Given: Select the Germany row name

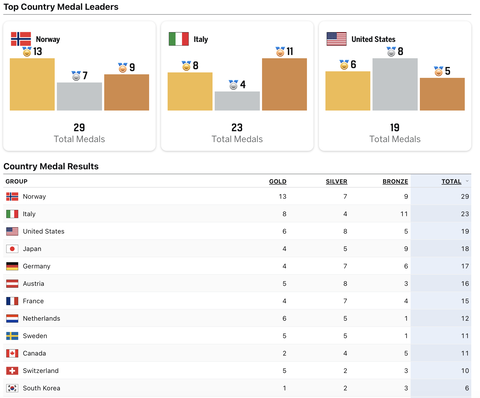Looking at the screenshot, I should 36,266.
